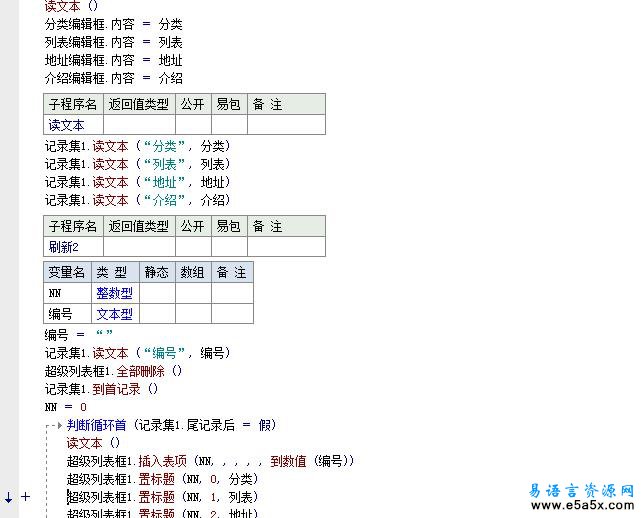Click the 文本型 type cell
Screen dimensions: 643x518
[x=115, y=314]
